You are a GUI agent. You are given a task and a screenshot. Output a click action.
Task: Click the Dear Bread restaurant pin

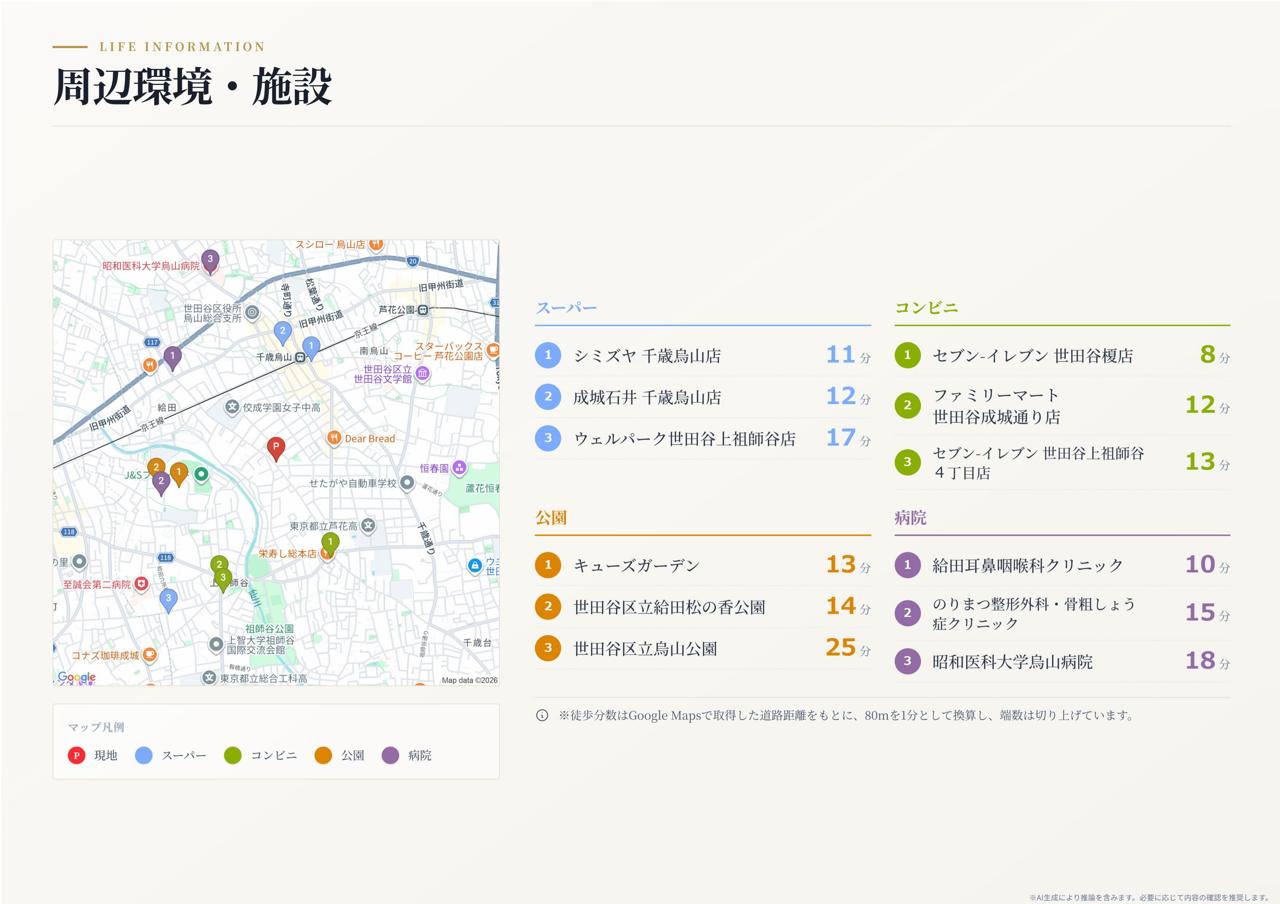point(334,438)
